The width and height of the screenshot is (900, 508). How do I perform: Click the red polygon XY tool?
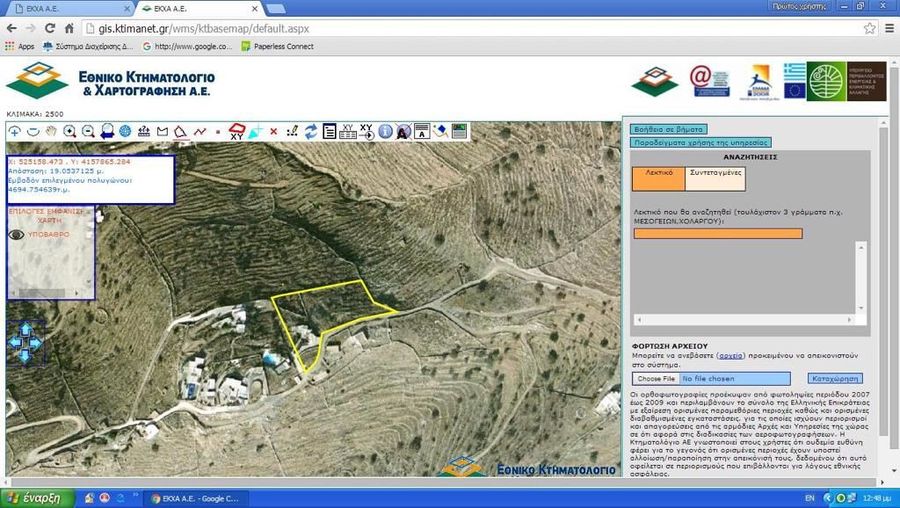[237, 131]
